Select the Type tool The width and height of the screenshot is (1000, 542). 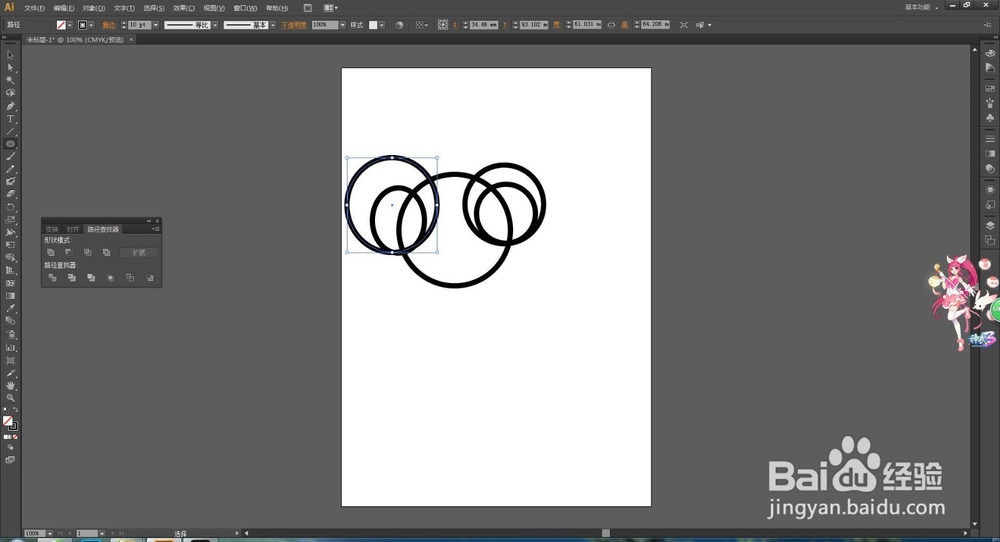click(x=10, y=119)
